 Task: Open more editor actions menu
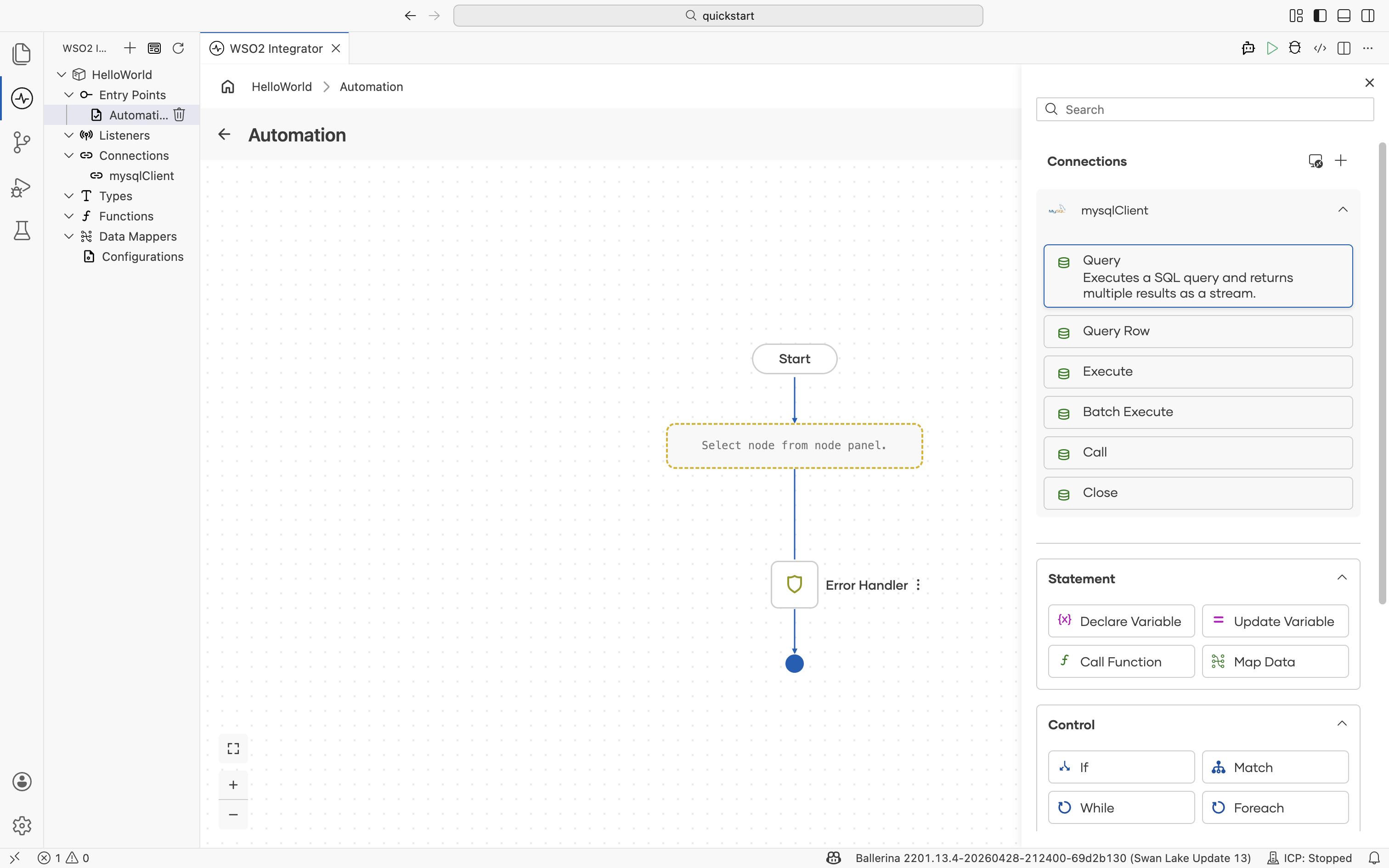point(1368,48)
